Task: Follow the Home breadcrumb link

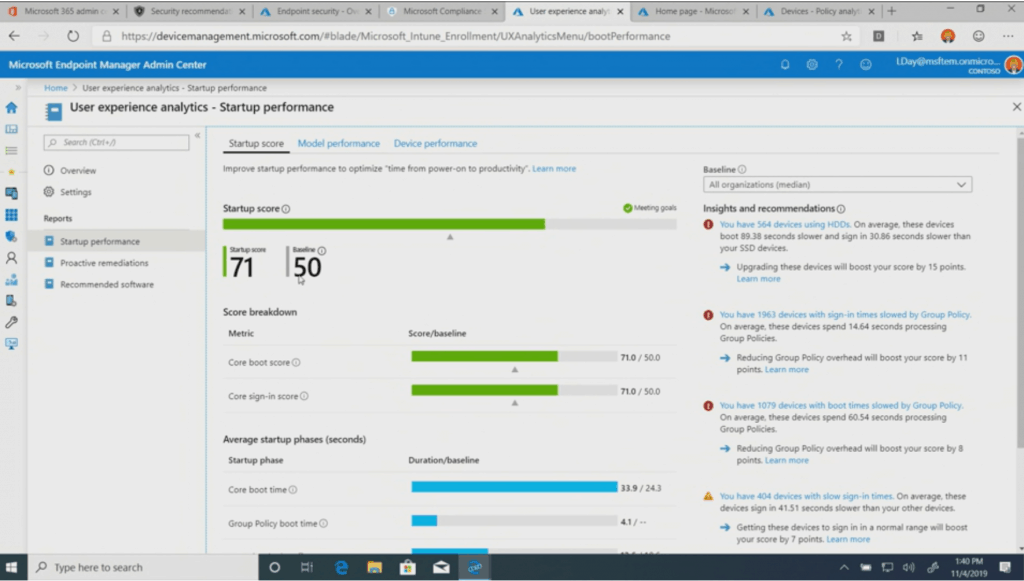Action: pyautogui.click(x=56, y=88)
